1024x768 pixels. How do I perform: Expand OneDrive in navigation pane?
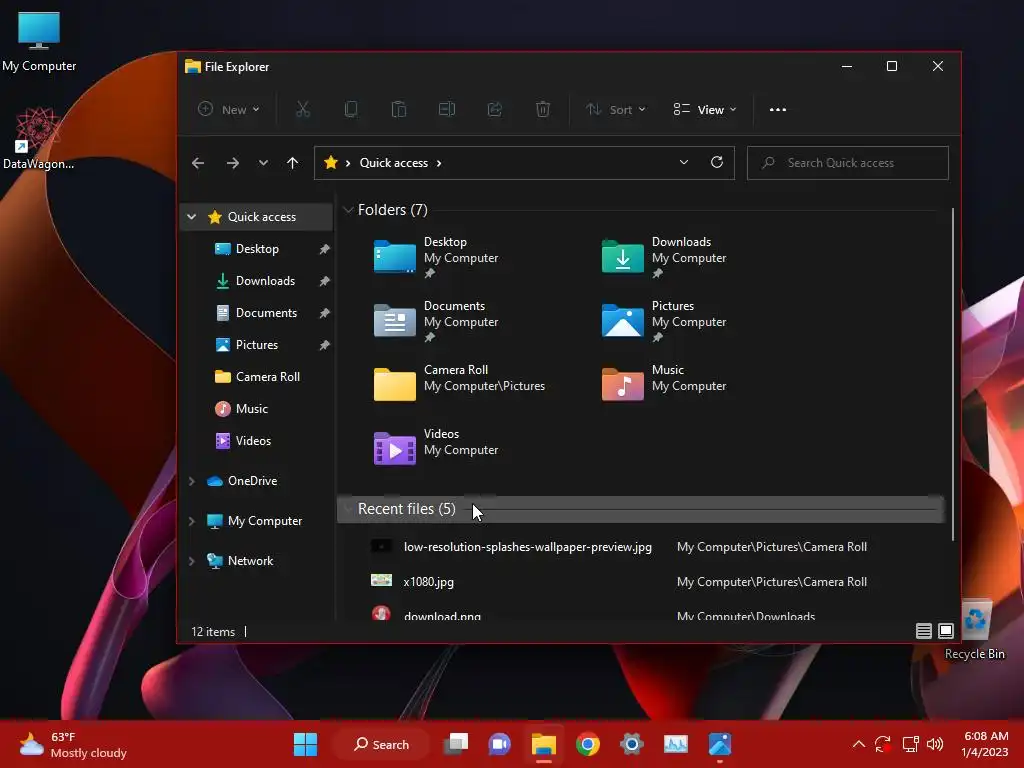click(191, 481)
